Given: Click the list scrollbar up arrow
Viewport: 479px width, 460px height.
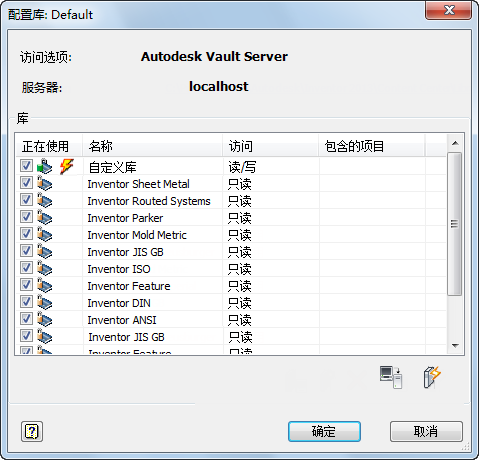Looking at the screenshot, I should coord(455,143).
